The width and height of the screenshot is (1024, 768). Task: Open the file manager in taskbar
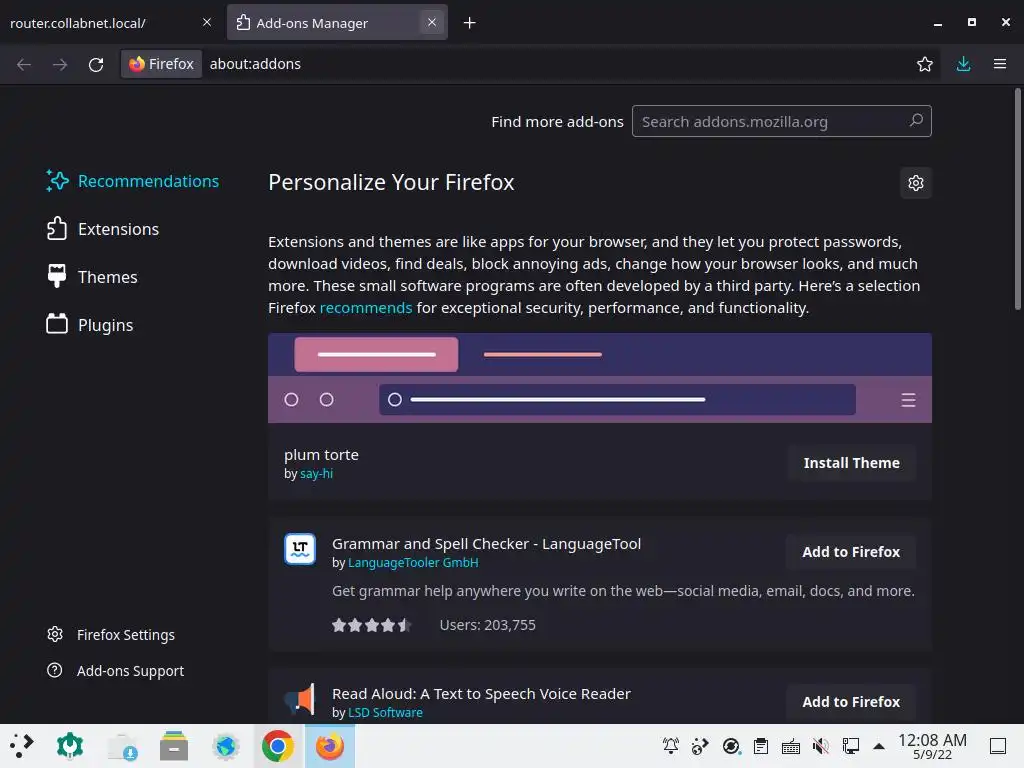pyautogui.click(x=174, y=746)
